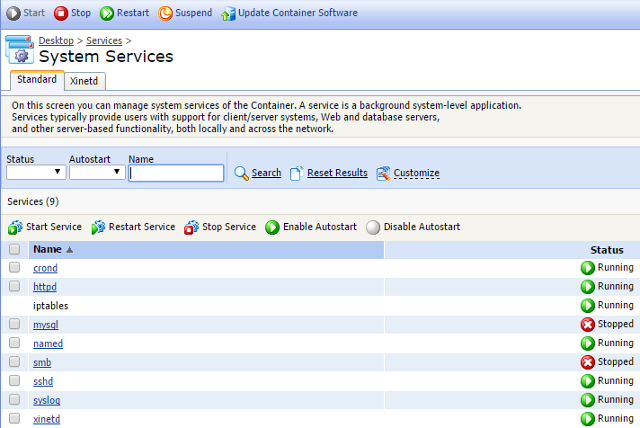The image size is (640, 428).
Task: Click the Update Container Software icon
Action: [x=228, y=13]
